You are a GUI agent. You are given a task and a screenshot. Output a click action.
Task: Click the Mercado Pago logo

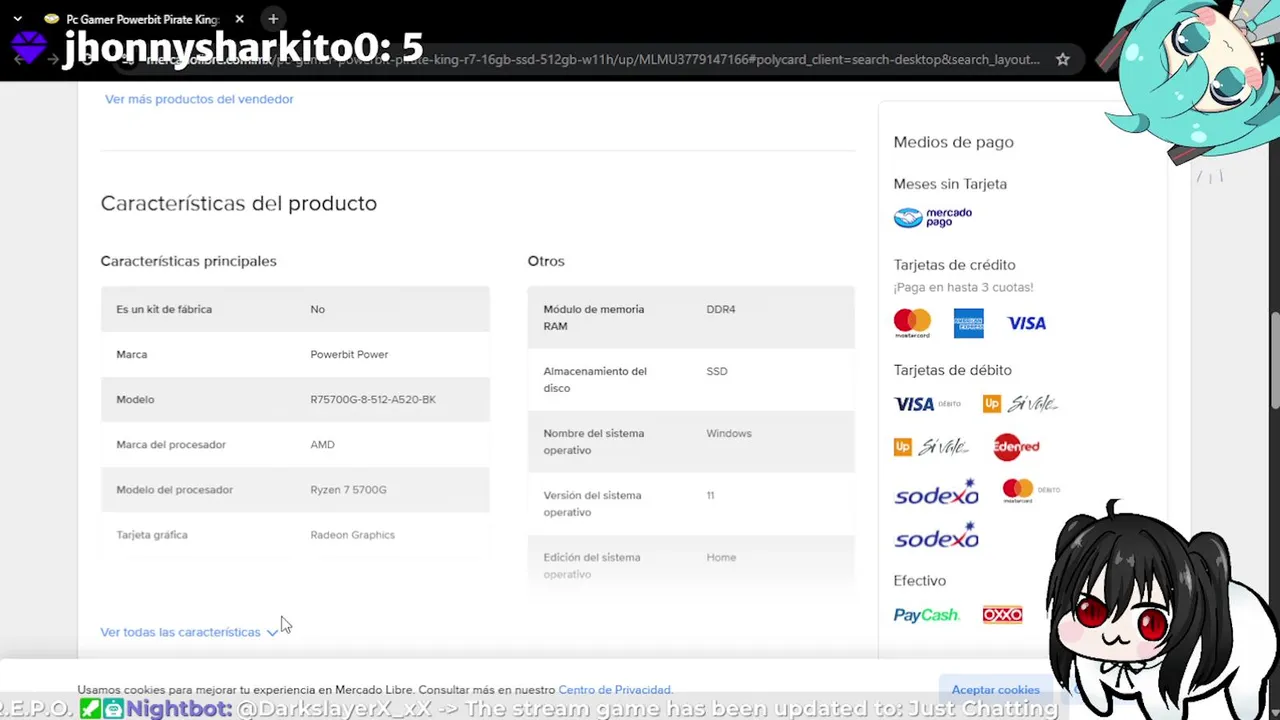[x=932, y=217]
